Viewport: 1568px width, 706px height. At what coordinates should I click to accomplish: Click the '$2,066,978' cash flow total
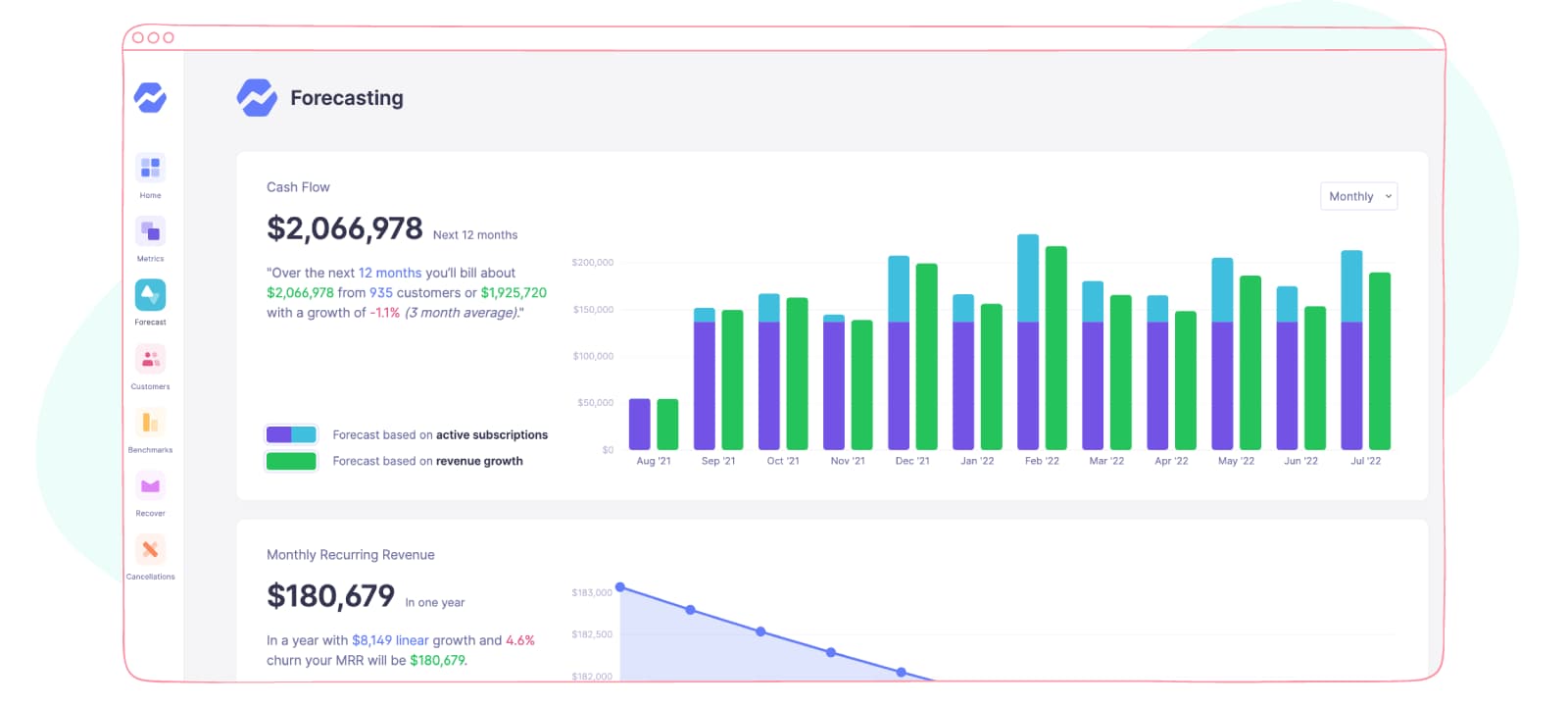point(345,228)
